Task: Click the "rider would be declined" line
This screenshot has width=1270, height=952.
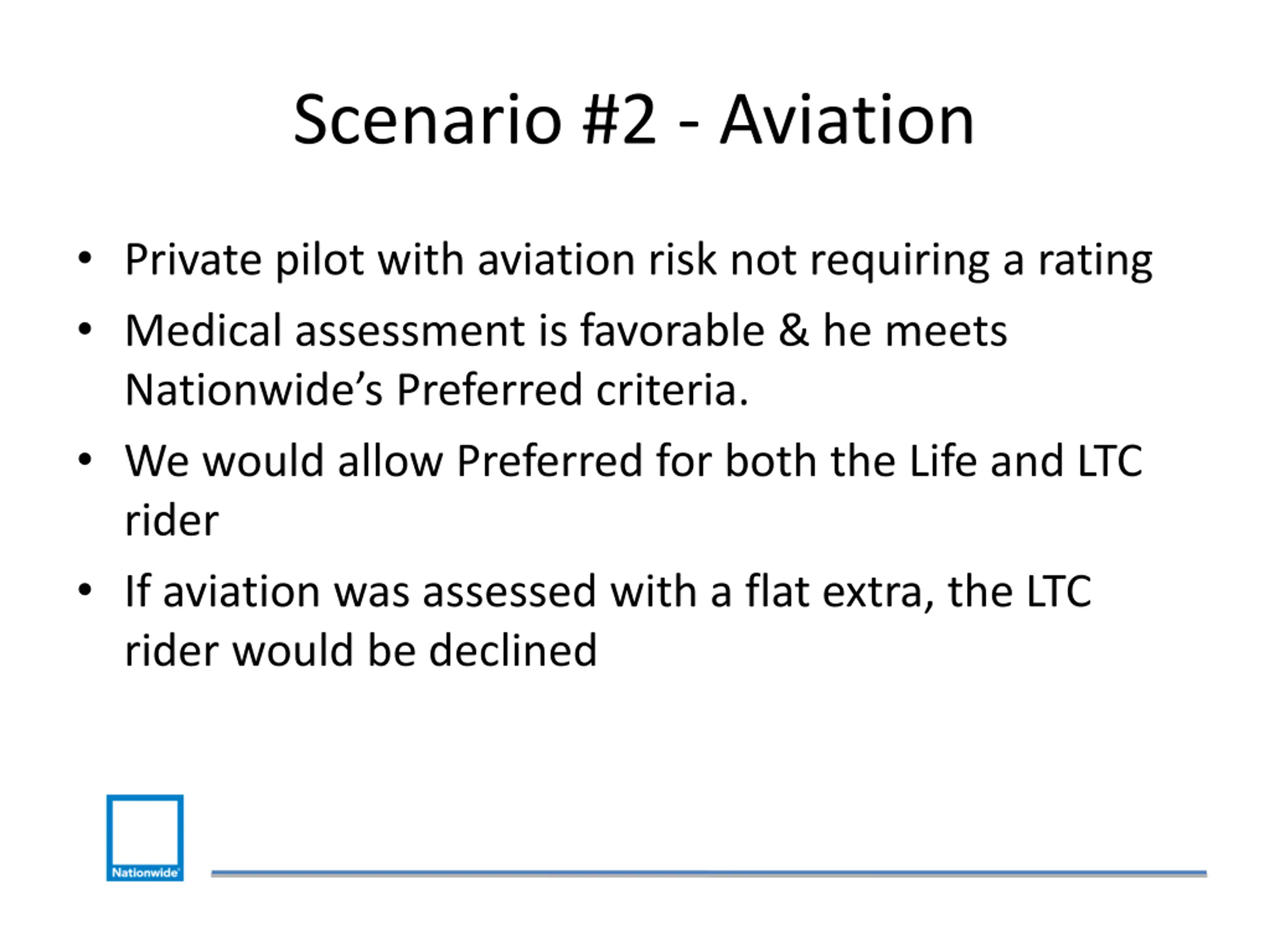Action: tap(361, 651)
